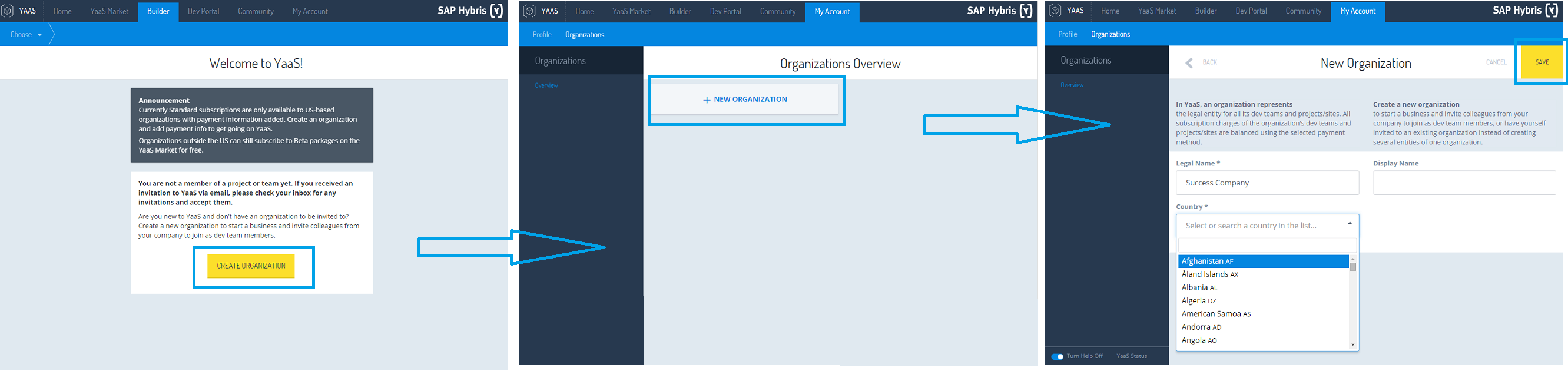Open Home in Builder screen navbar
Screen dimensions: 1568x371
62,11
